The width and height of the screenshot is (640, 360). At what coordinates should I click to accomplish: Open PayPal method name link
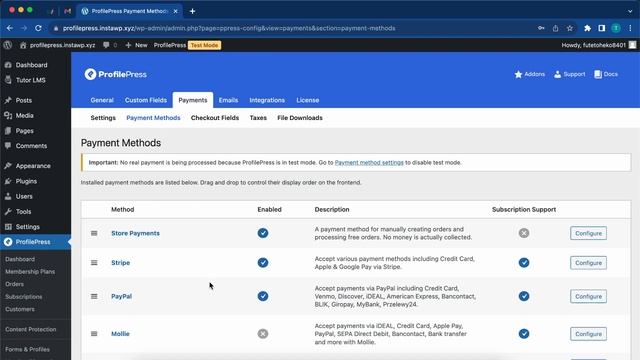[x=121, y=296]
